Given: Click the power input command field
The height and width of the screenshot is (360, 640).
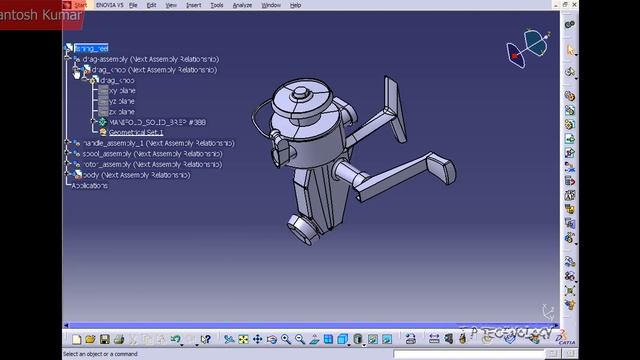Looking at the screenshot, I should tap(469, 354).
